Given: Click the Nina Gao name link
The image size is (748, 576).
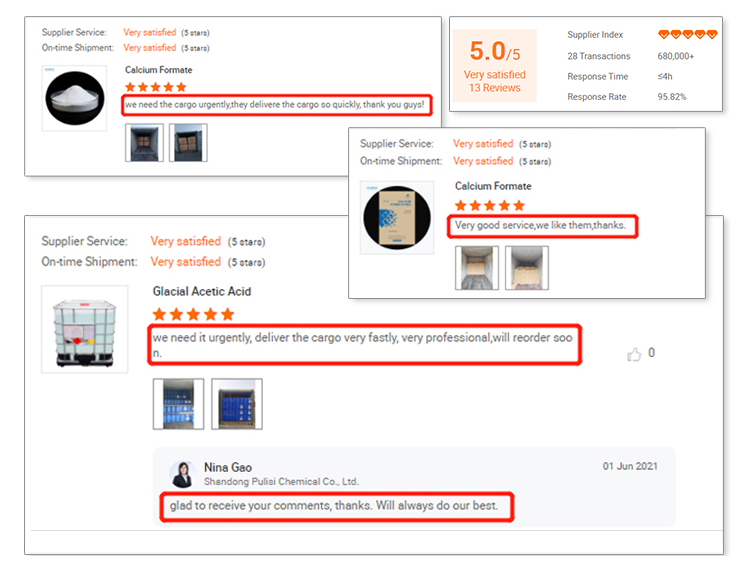Looking at the screenshot, I should pyautogui.click(x=228, y=468).
